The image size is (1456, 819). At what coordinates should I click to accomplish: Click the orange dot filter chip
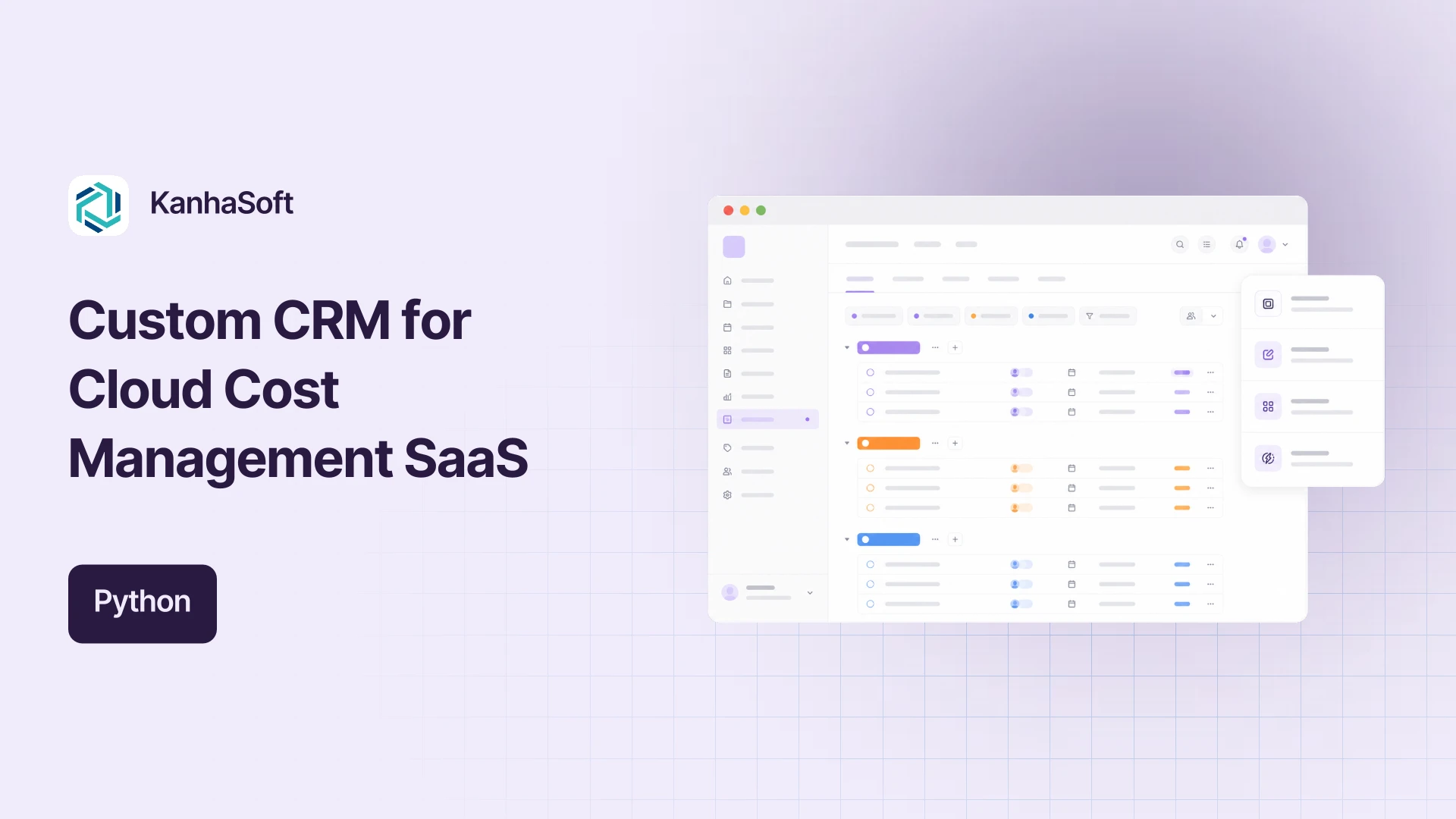coord(991,316)
